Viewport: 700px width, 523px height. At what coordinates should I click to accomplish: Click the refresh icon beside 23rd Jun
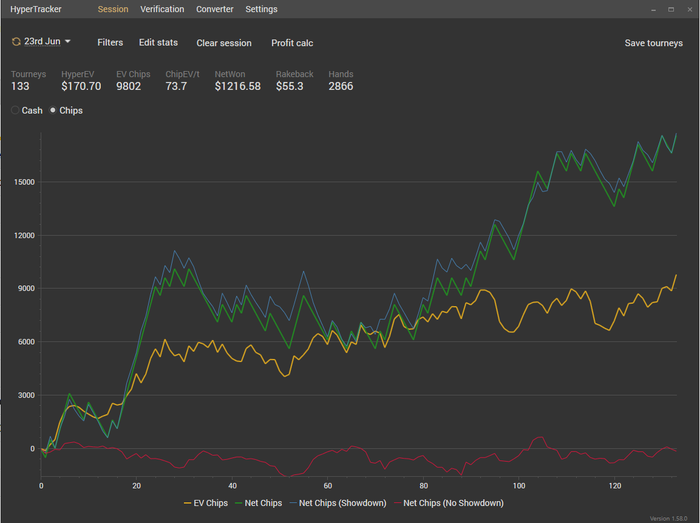[x=16, y=42]
